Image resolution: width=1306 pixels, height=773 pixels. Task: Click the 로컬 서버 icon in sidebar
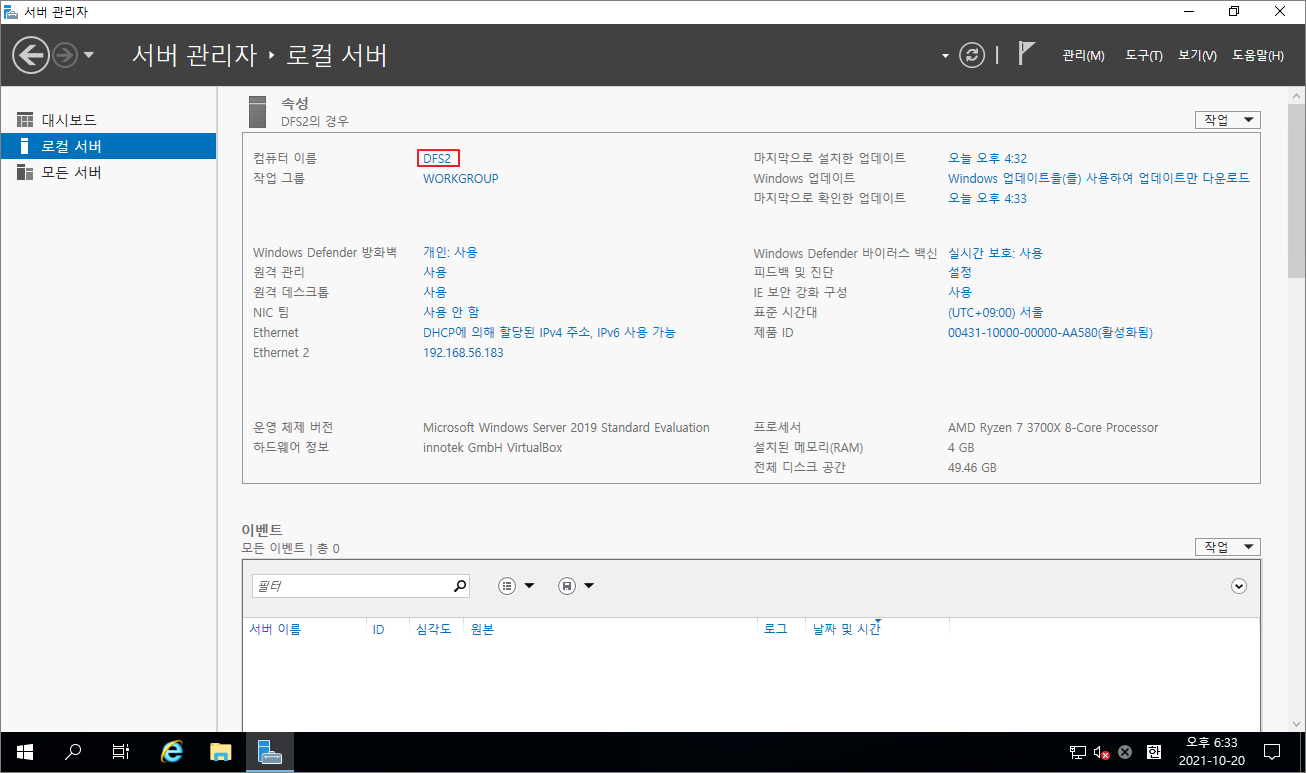[25, 146]
